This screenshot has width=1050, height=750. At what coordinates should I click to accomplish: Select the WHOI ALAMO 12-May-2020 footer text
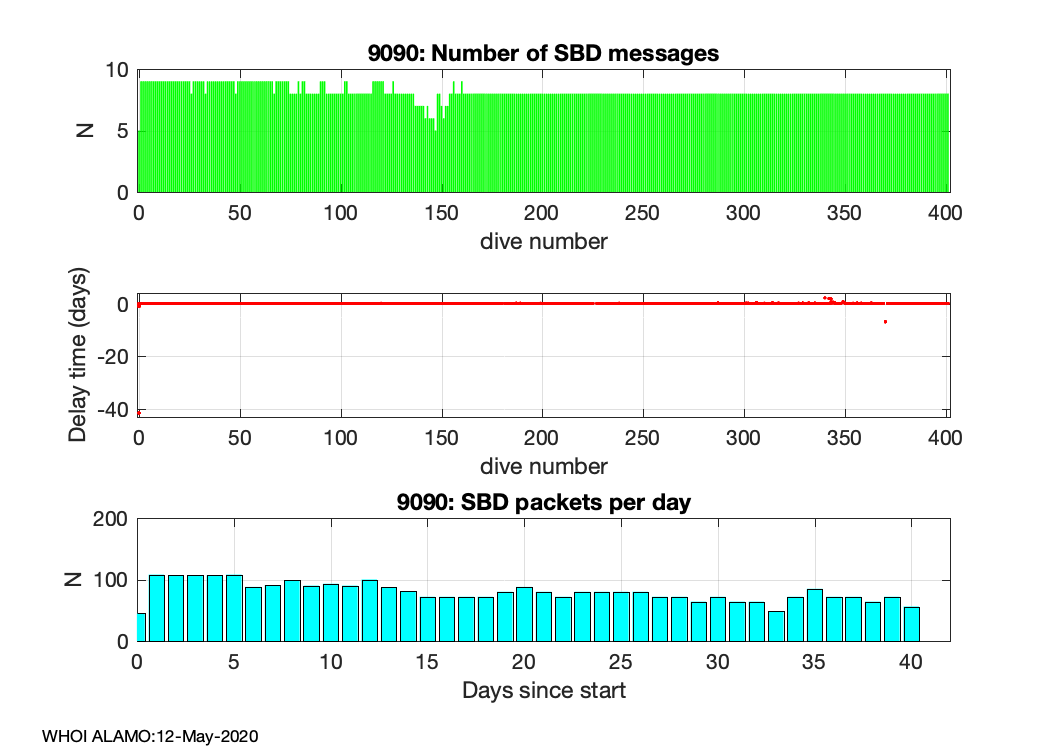(150, 736)
